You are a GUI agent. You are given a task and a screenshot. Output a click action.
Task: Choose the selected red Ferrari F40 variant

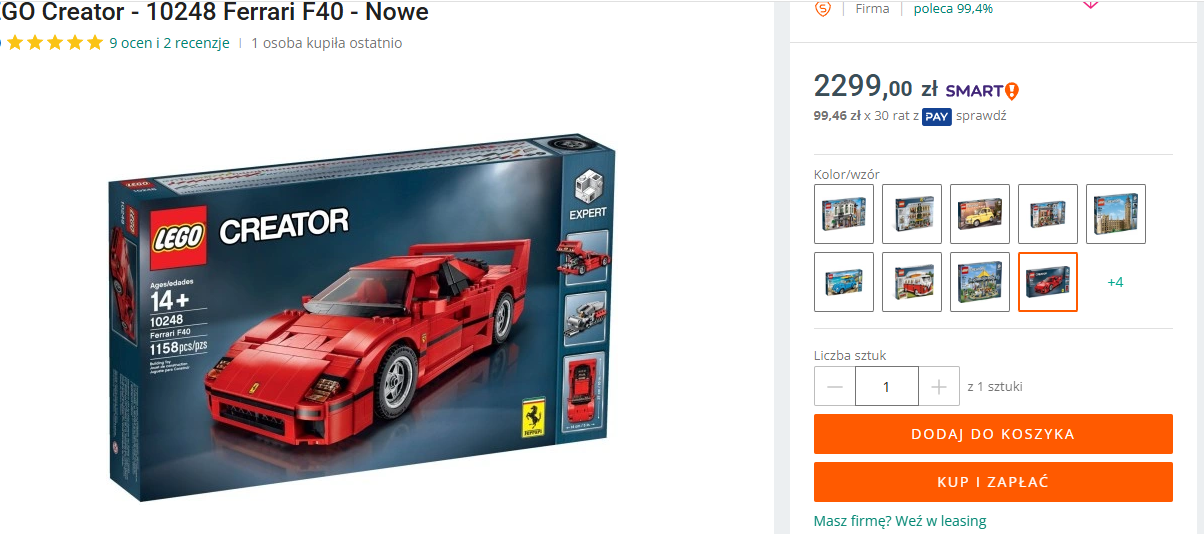(x=1048, y=282)
